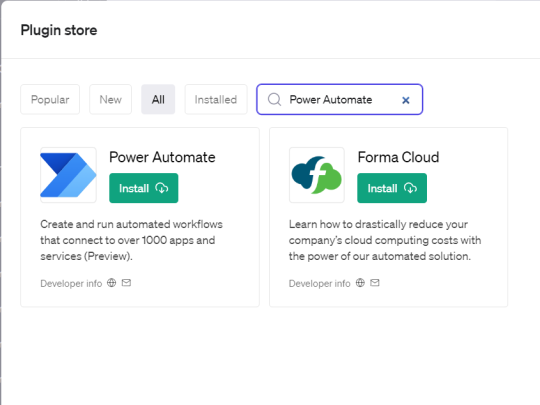
Task: Install the Power Automate plugin
Action: [x=144, y=188]
